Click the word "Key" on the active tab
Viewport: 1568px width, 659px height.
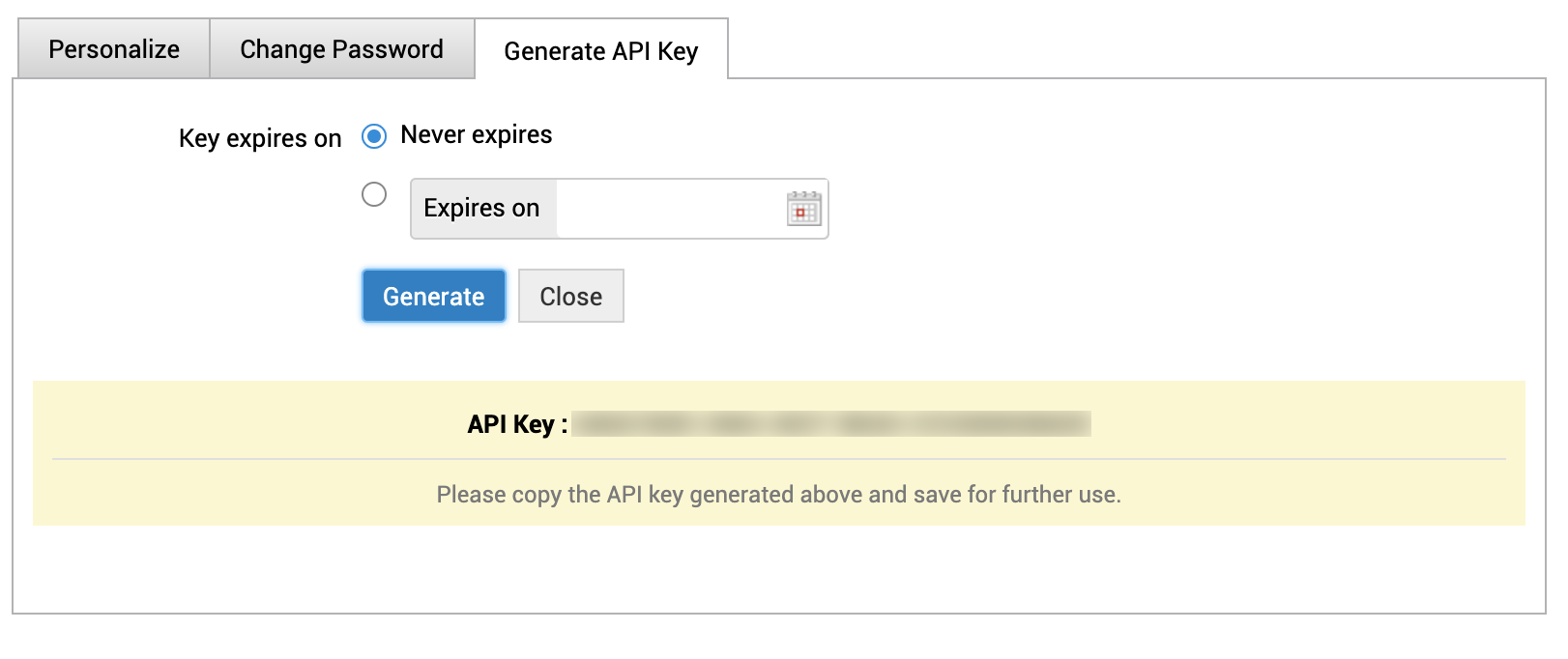point(678,51)
